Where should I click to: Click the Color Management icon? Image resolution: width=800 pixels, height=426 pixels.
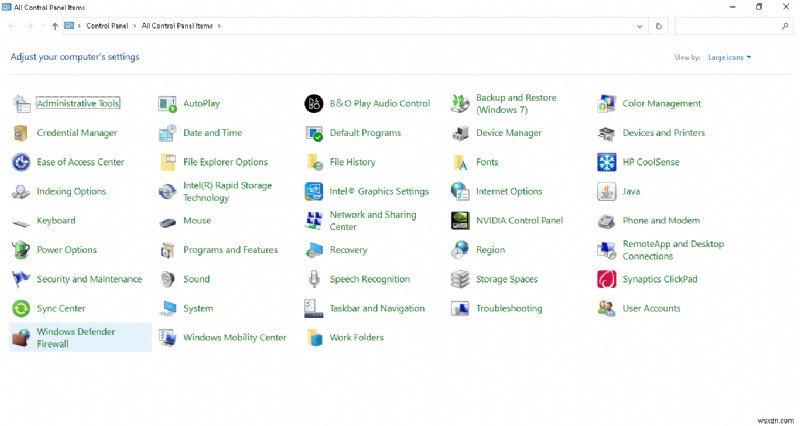[x=607, y=104]
